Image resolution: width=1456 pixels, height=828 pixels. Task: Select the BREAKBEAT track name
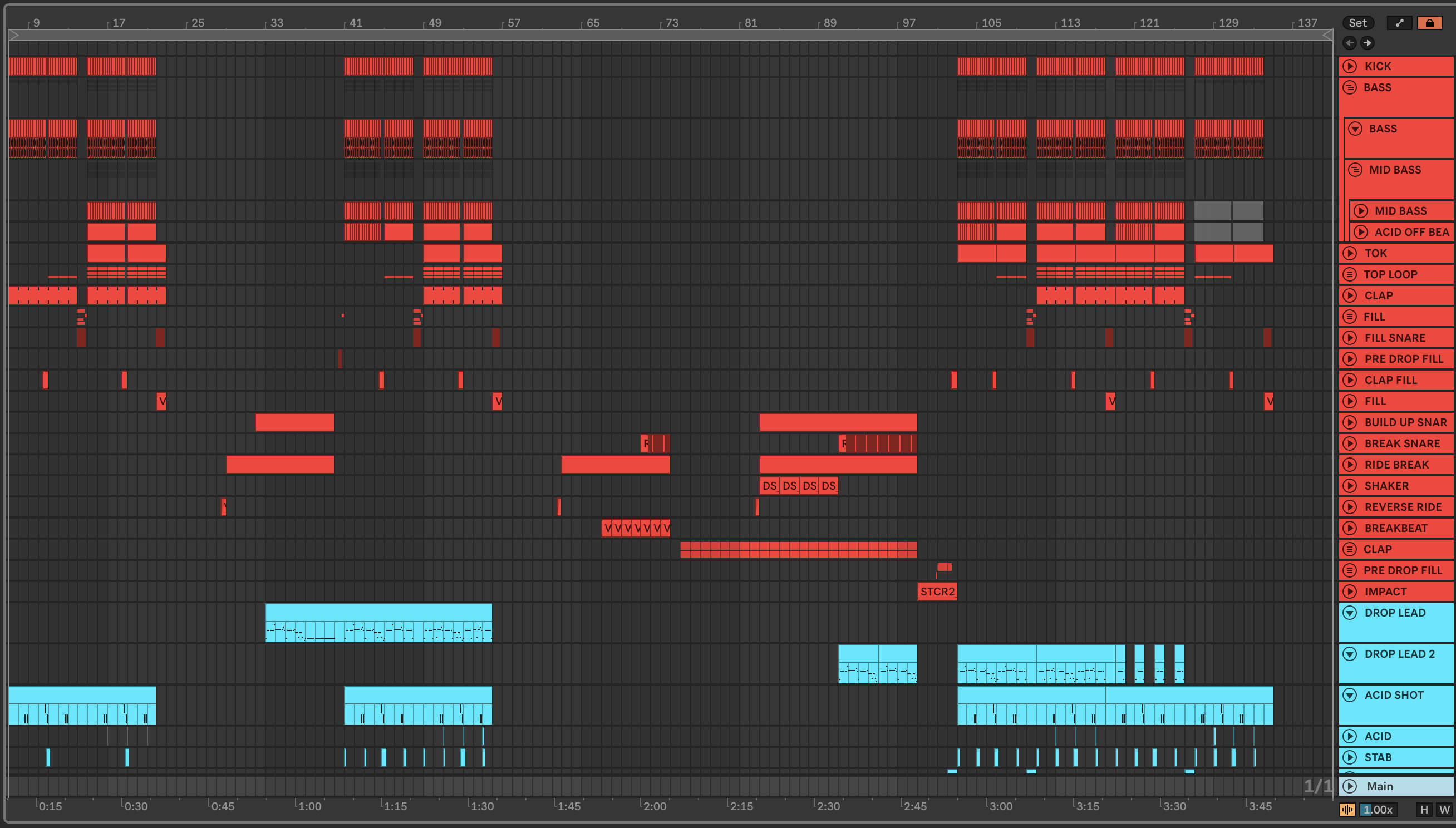(x=1396, y=528)
